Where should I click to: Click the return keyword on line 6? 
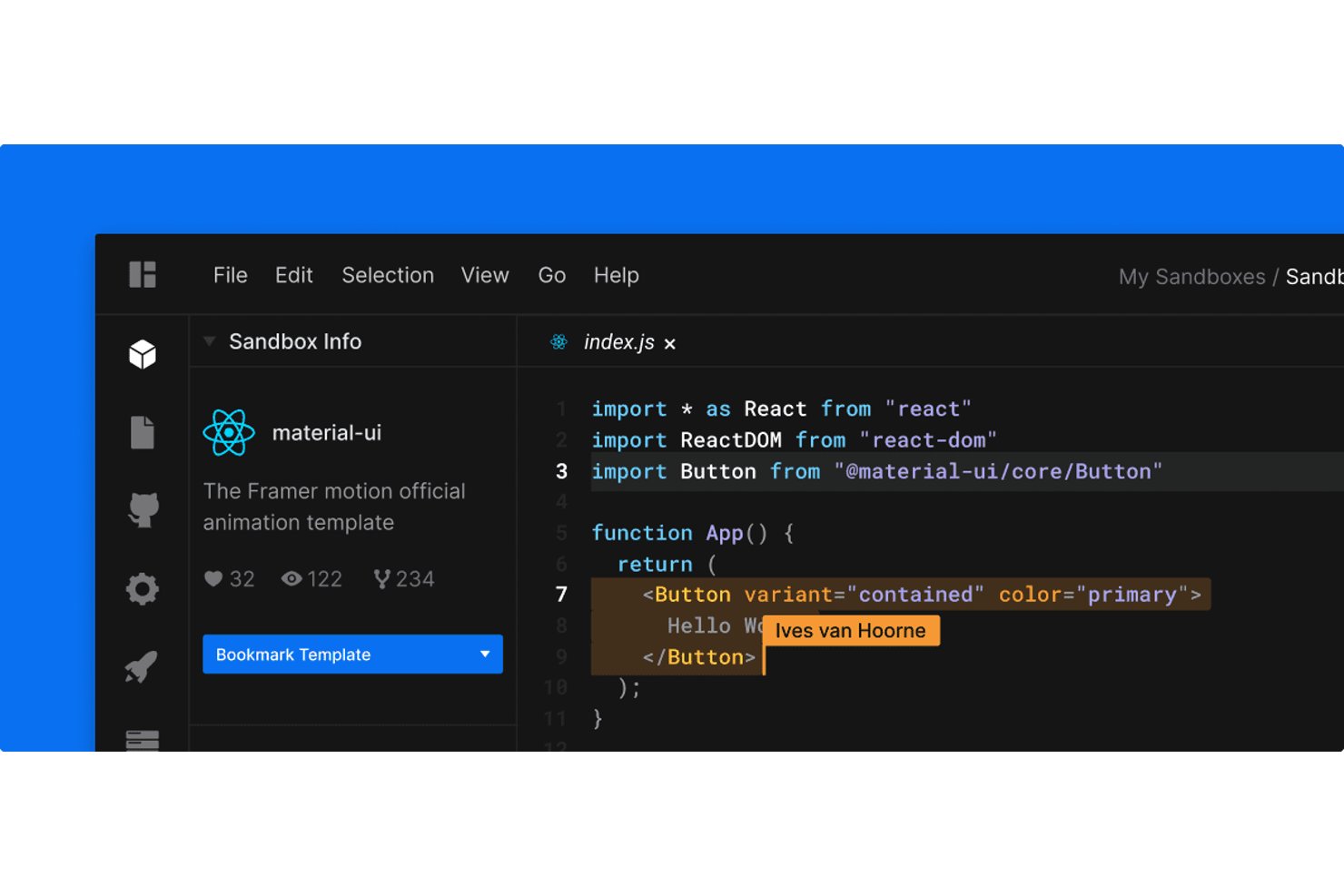click(x=655, y=565)
